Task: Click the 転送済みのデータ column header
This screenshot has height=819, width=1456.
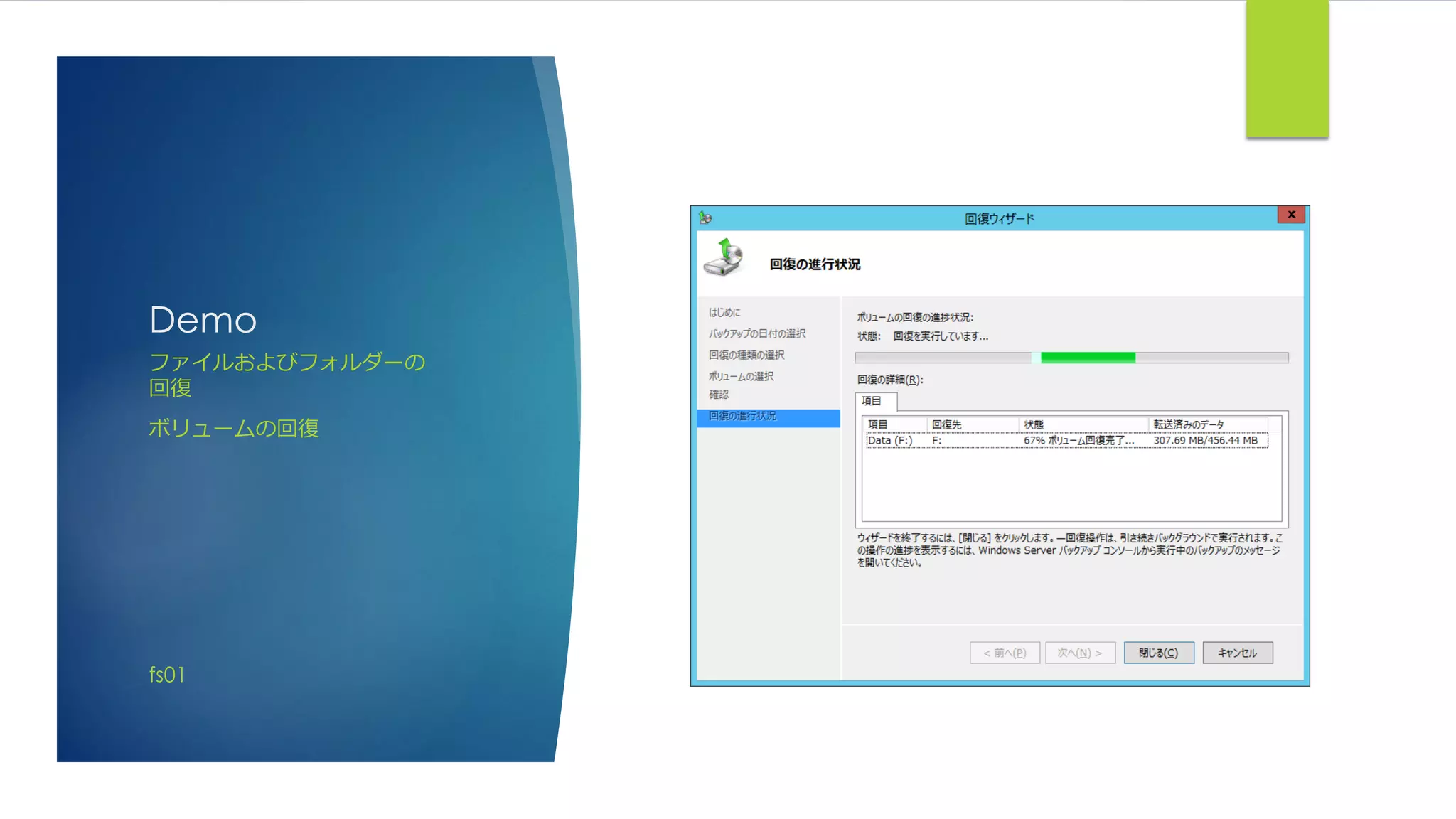Action: pyautogui.click(x=1208, y=424)
